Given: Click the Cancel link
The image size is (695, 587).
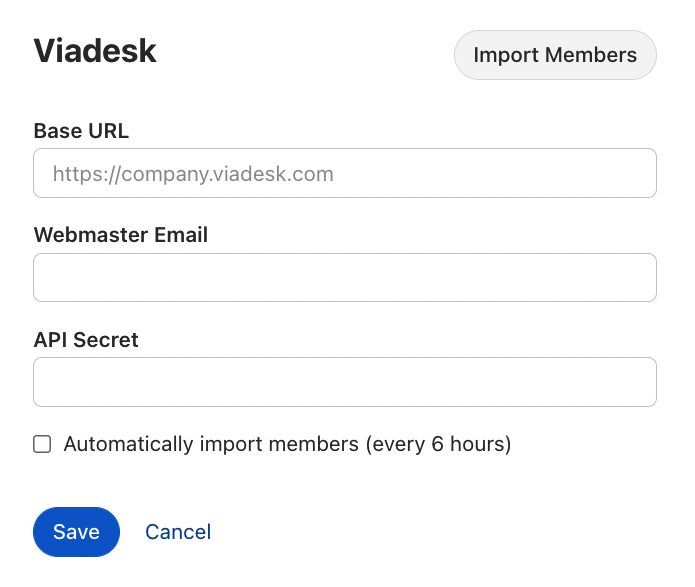Looking at the screenshot, I should tap(178, 532).
